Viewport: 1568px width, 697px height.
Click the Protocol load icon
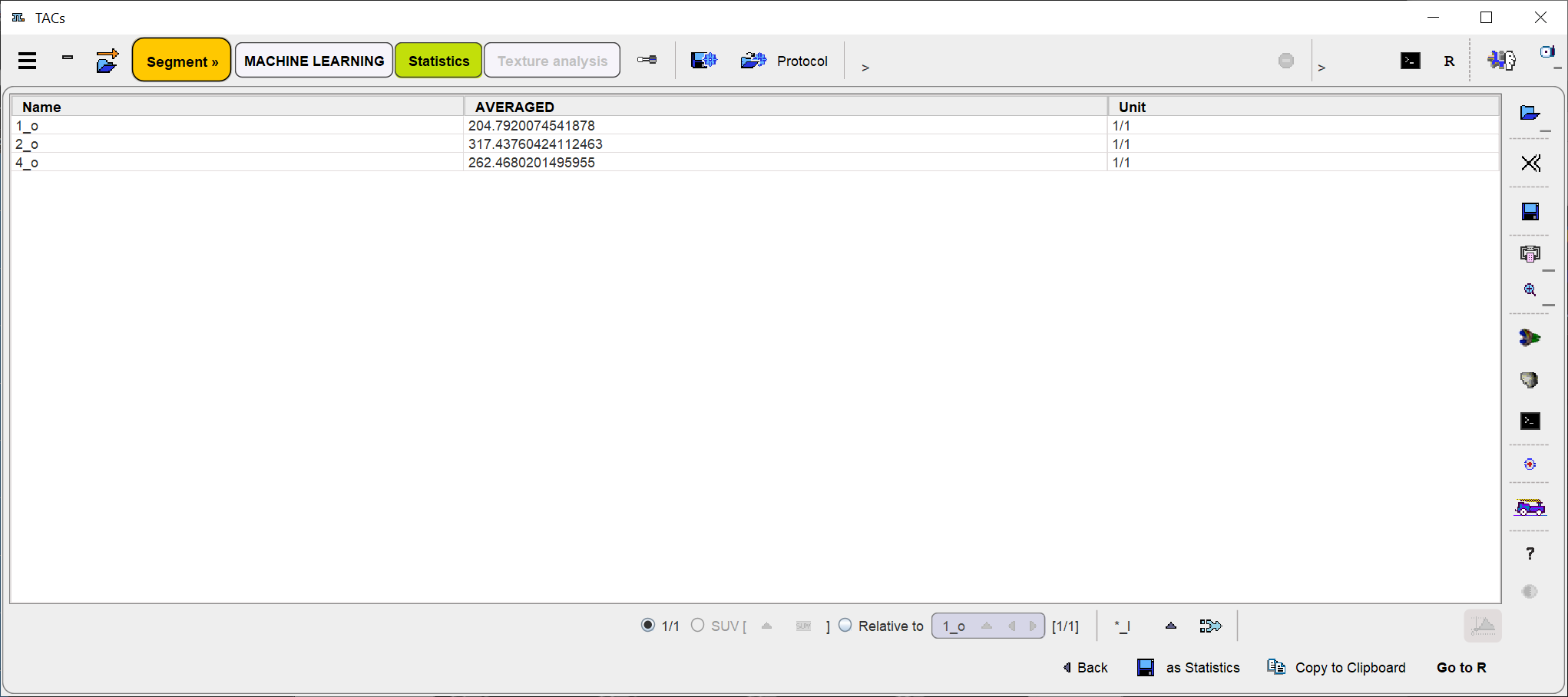pyautogui.click(x=753, y=61)
